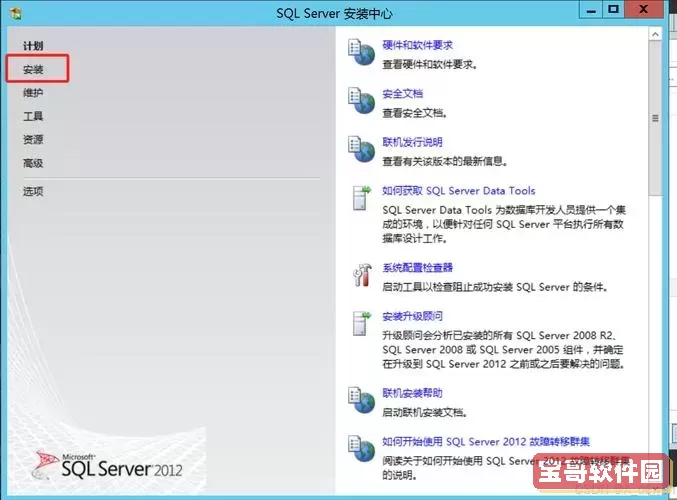Image resolution: width=677 pixels, height=500 pixels.
Task: Click the text 启动联机安装文档。
Action: (x=425, y=412)
